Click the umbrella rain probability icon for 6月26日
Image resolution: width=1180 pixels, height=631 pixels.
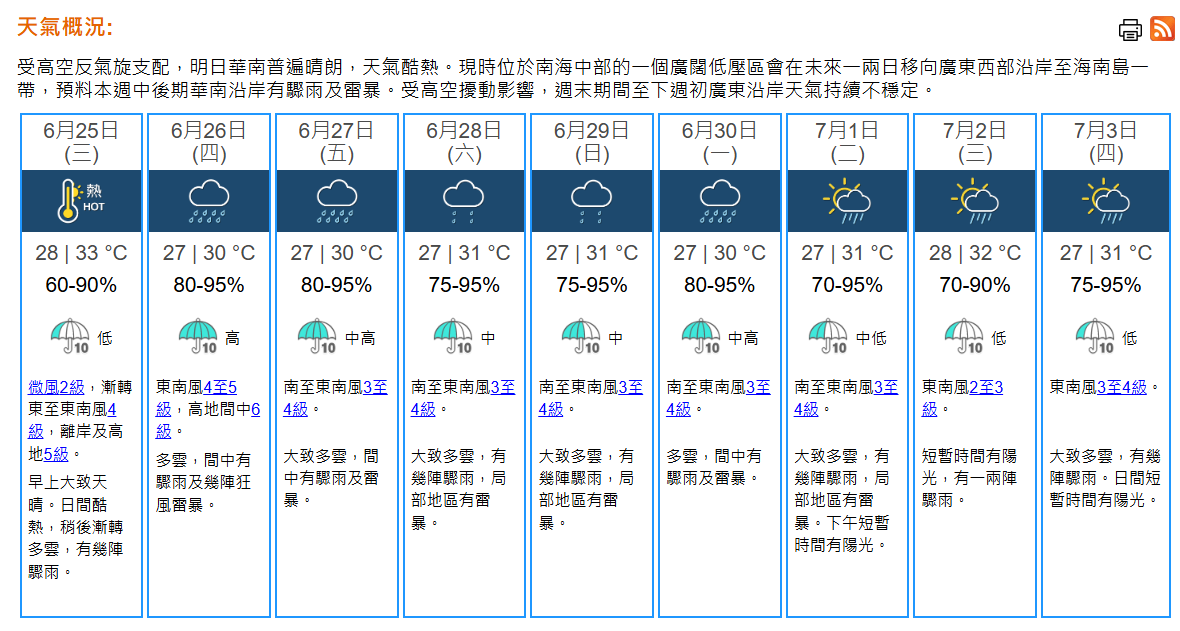tap(198, 337)
